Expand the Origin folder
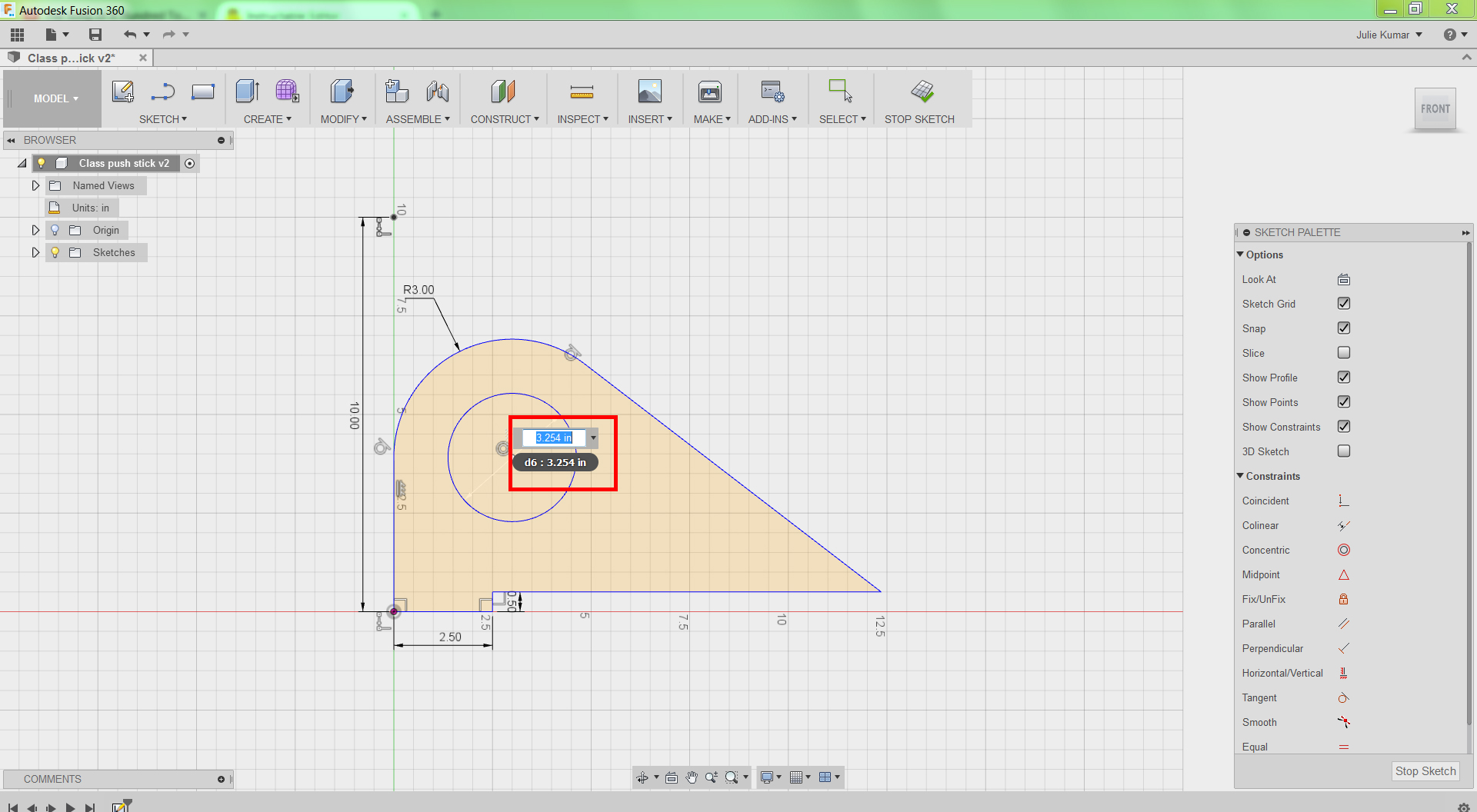1477x812 pixels. click(35, 230)
